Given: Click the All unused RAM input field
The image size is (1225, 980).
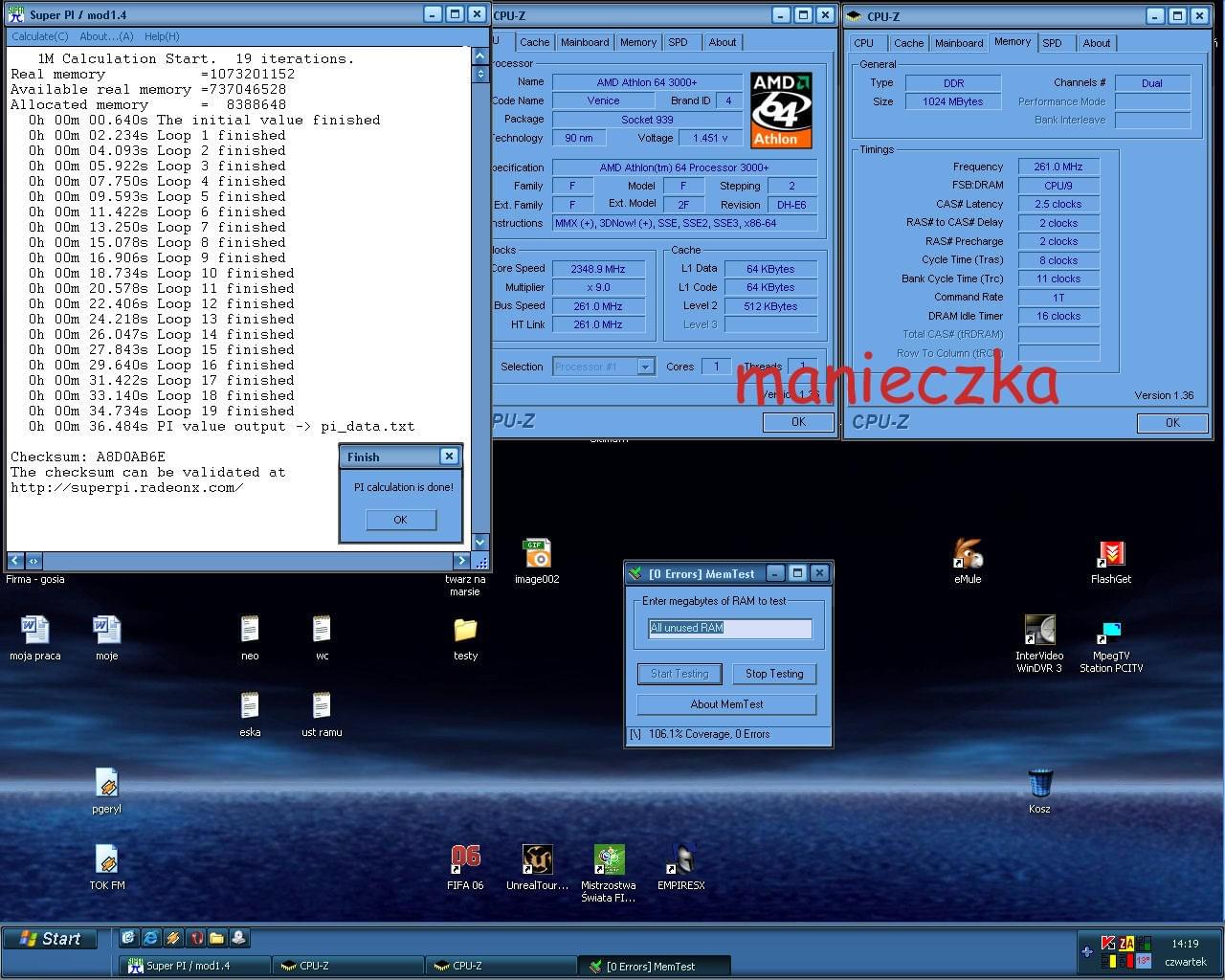Looking at the screenshot, I should (730, 628).
